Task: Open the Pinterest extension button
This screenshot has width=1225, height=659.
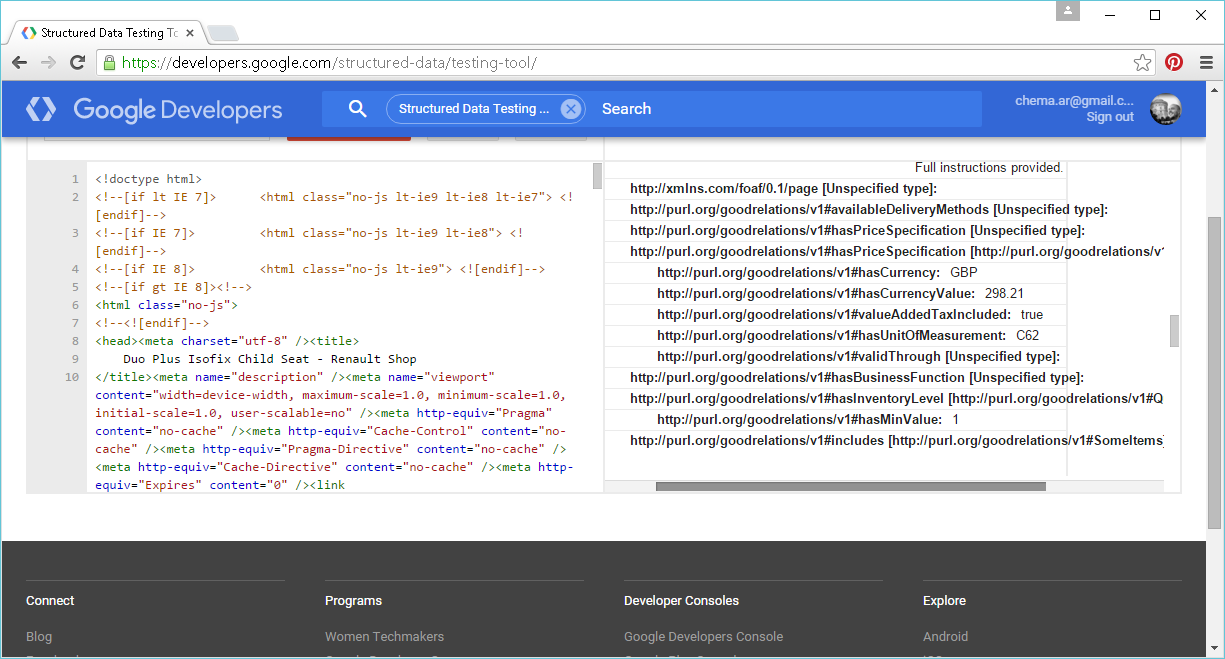Action: (x=1174, y=62)
